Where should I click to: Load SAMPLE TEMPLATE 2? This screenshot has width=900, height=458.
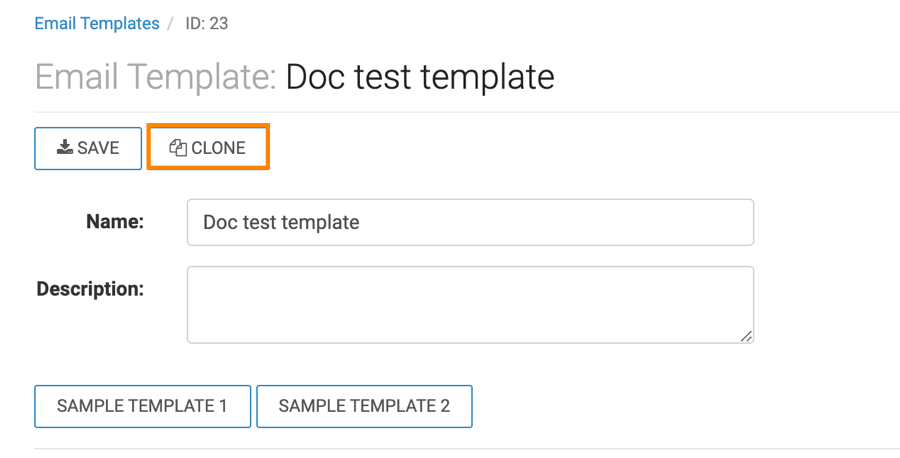pyautogui.click(x=364, y=406)
